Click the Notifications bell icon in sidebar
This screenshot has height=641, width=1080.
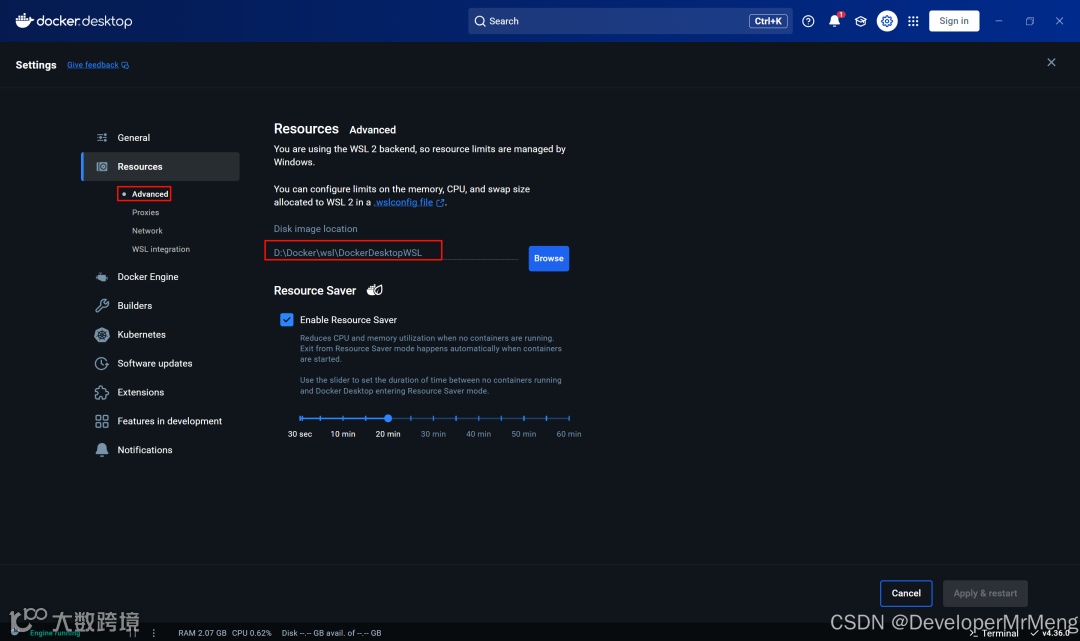tap(102, 450)
